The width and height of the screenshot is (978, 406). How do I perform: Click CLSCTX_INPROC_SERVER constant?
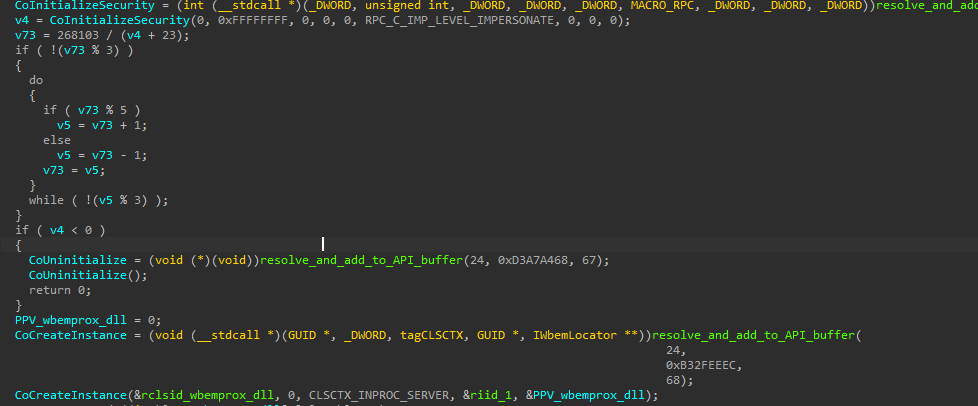coord(379,395)
